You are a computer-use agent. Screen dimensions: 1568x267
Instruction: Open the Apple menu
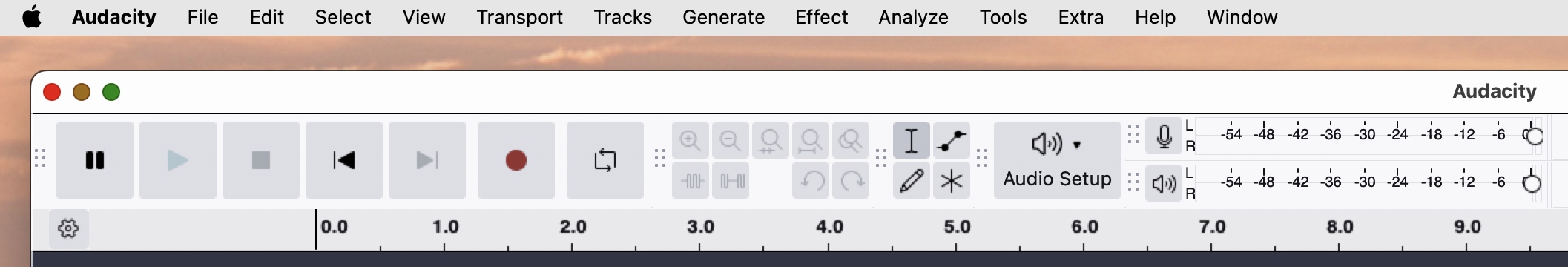[32, 17]
